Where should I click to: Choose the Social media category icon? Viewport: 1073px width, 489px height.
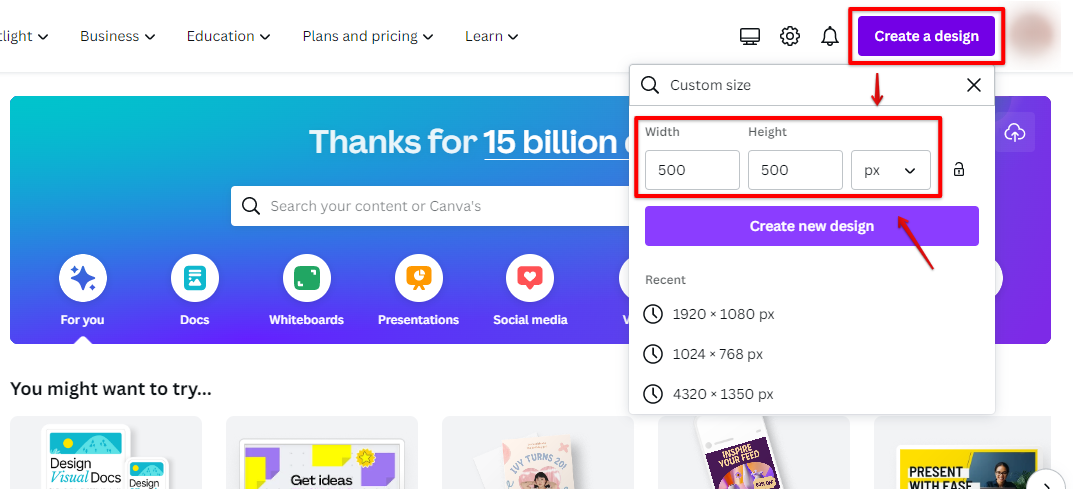[x=530, y=278]
